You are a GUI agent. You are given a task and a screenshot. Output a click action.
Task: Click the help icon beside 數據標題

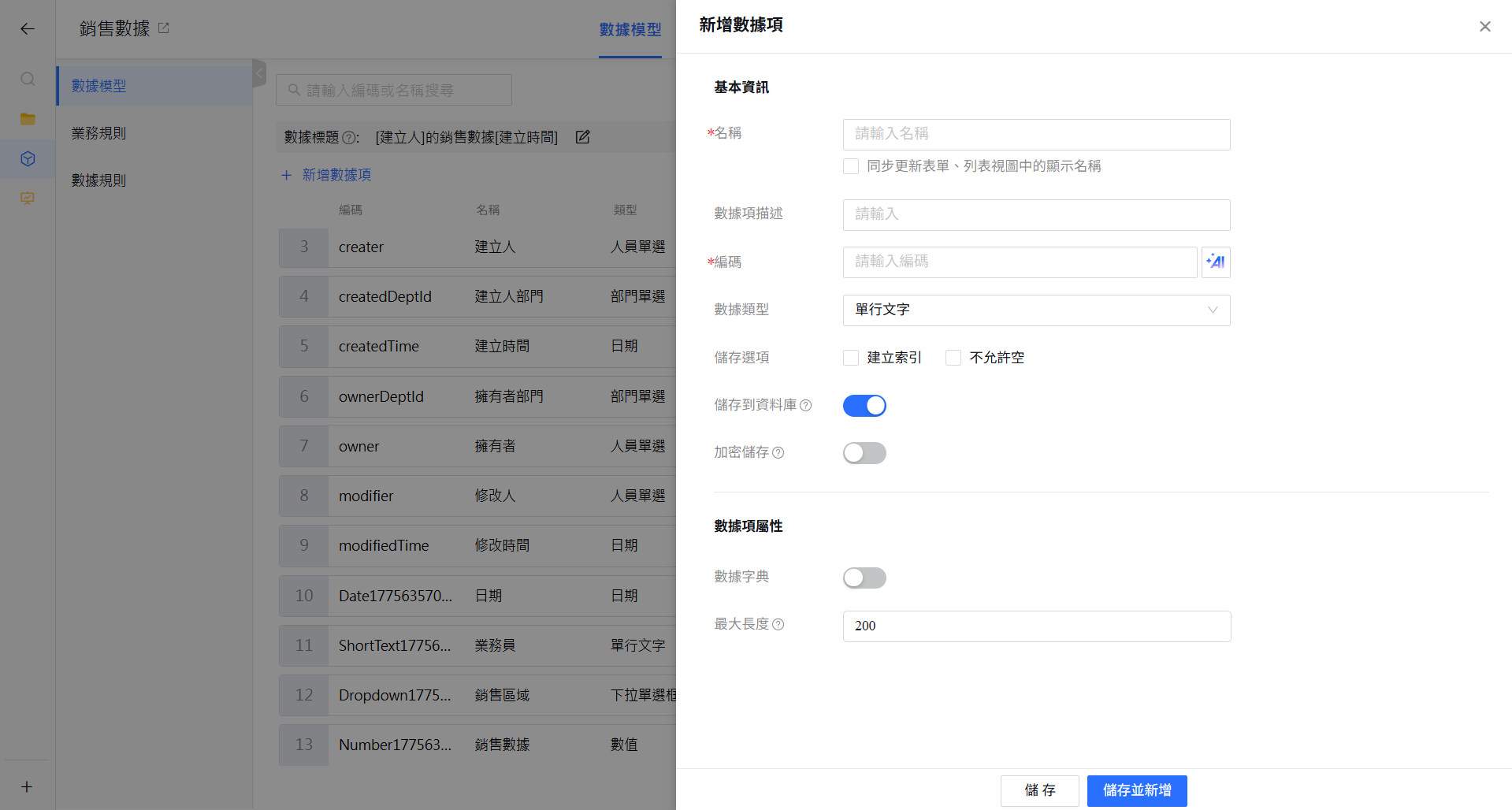[348, 138]
